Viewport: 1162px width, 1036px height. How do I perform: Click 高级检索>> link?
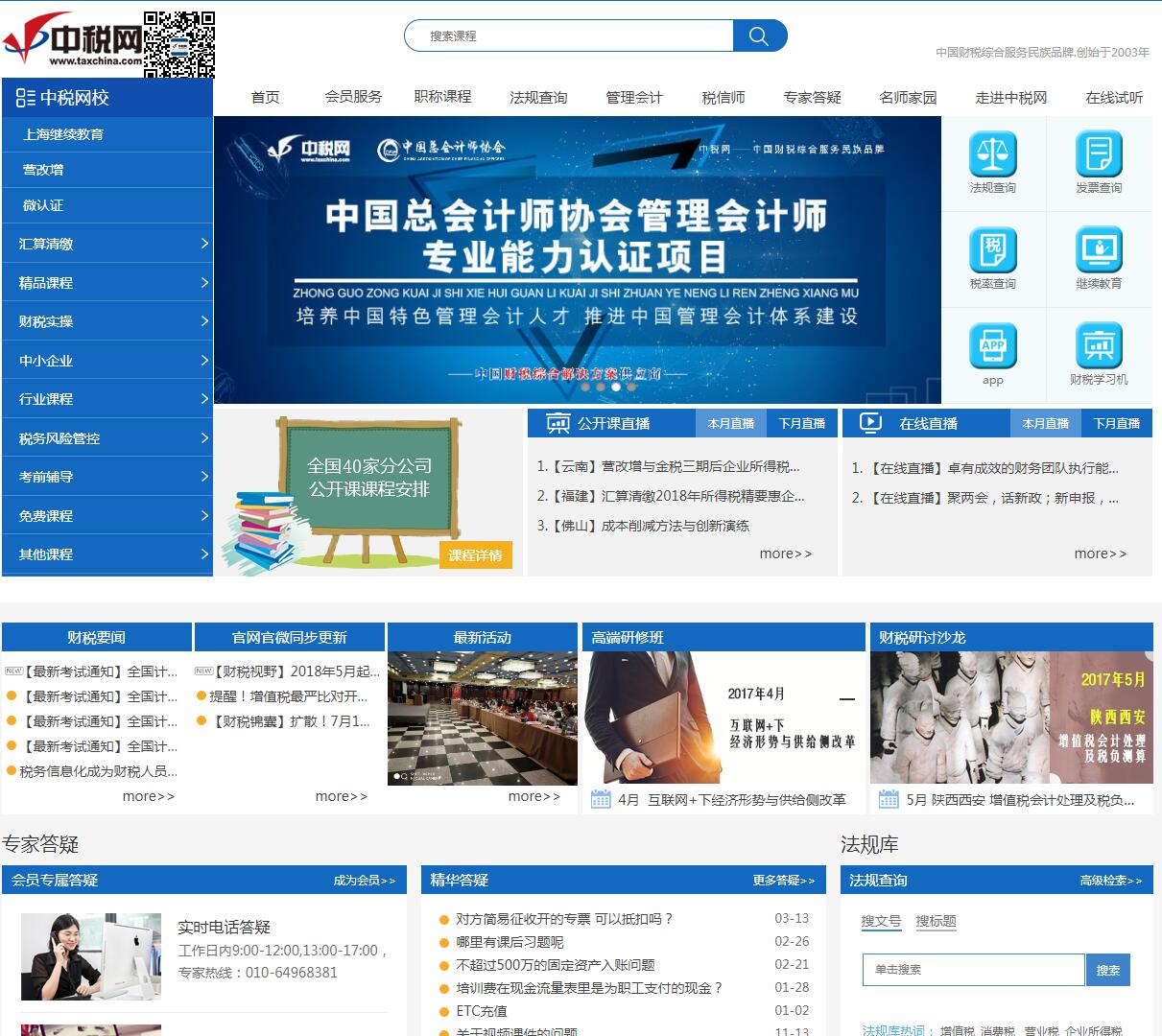[1111, 881]
